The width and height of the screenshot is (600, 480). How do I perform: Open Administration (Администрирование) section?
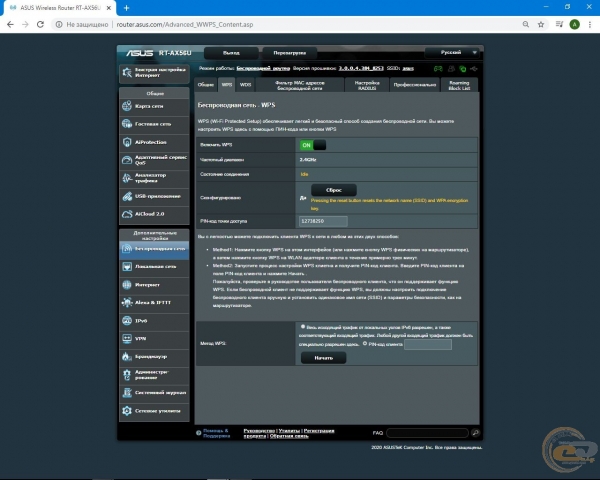tap(154, 375)
